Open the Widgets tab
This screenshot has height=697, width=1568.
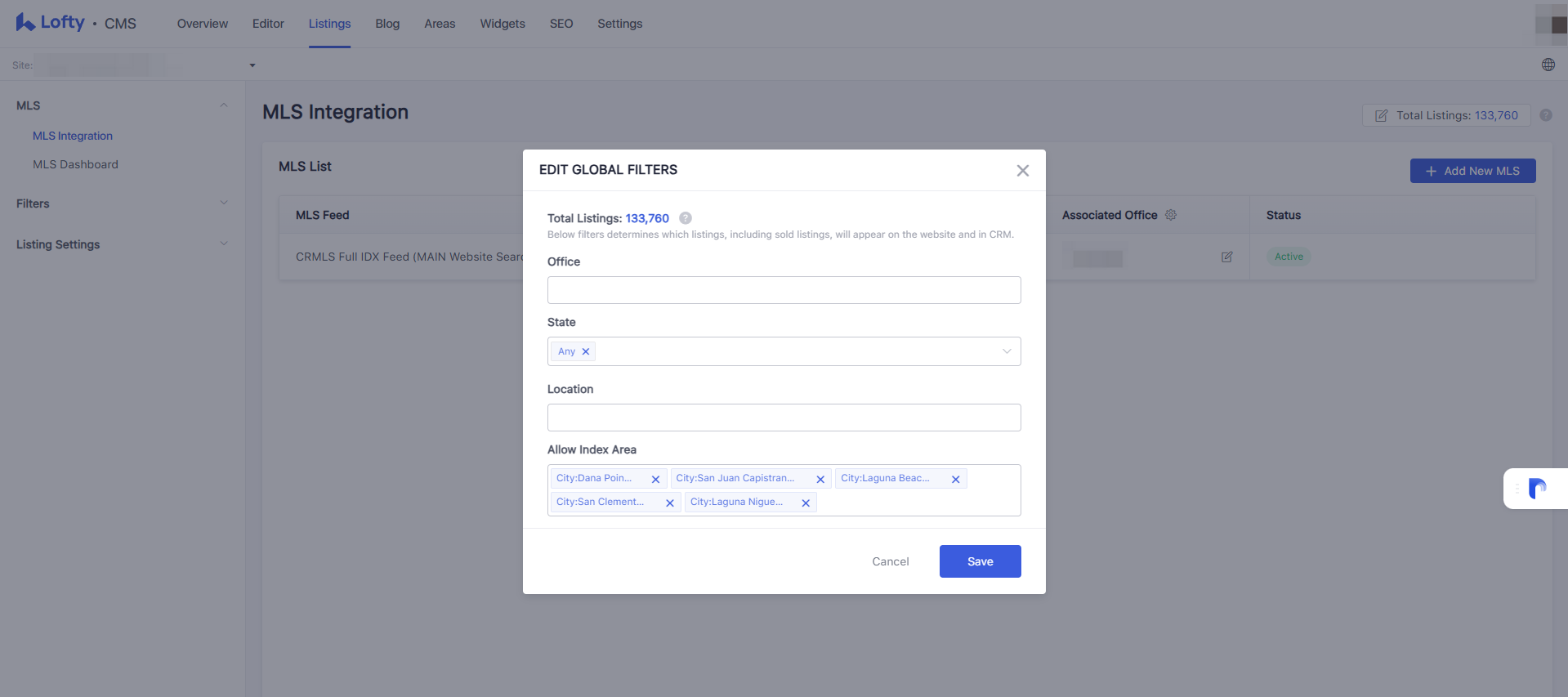click(503, 24)
